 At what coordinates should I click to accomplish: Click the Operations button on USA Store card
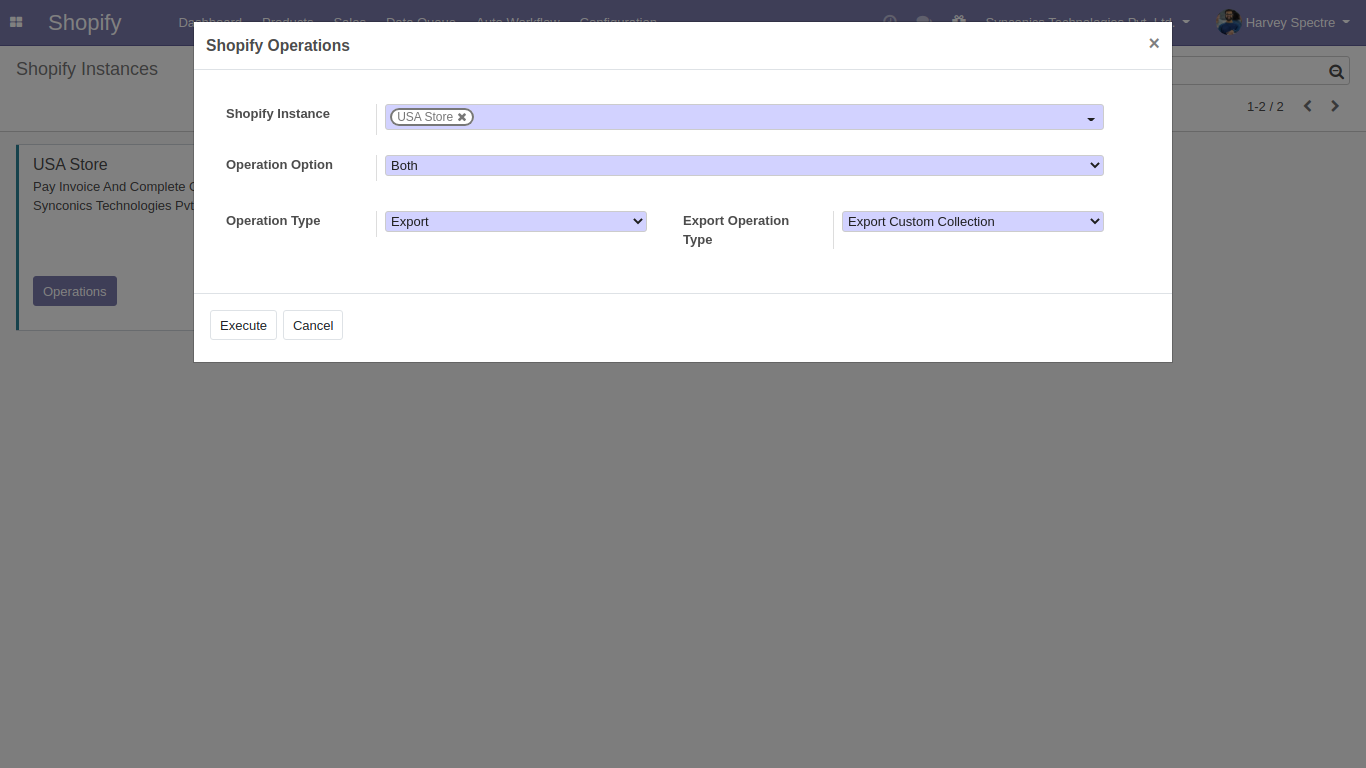click(x=75, y=291)
